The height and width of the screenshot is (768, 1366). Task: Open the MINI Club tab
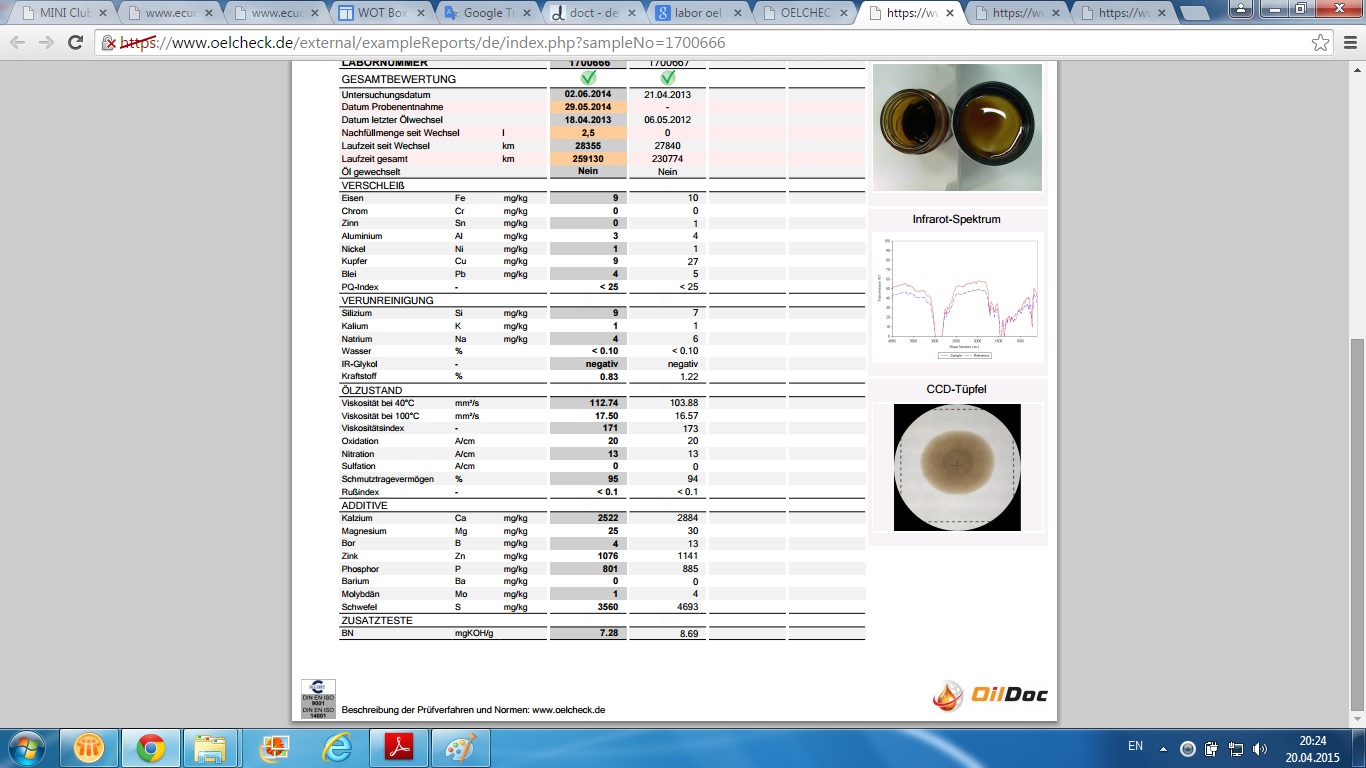click(60, 14)
